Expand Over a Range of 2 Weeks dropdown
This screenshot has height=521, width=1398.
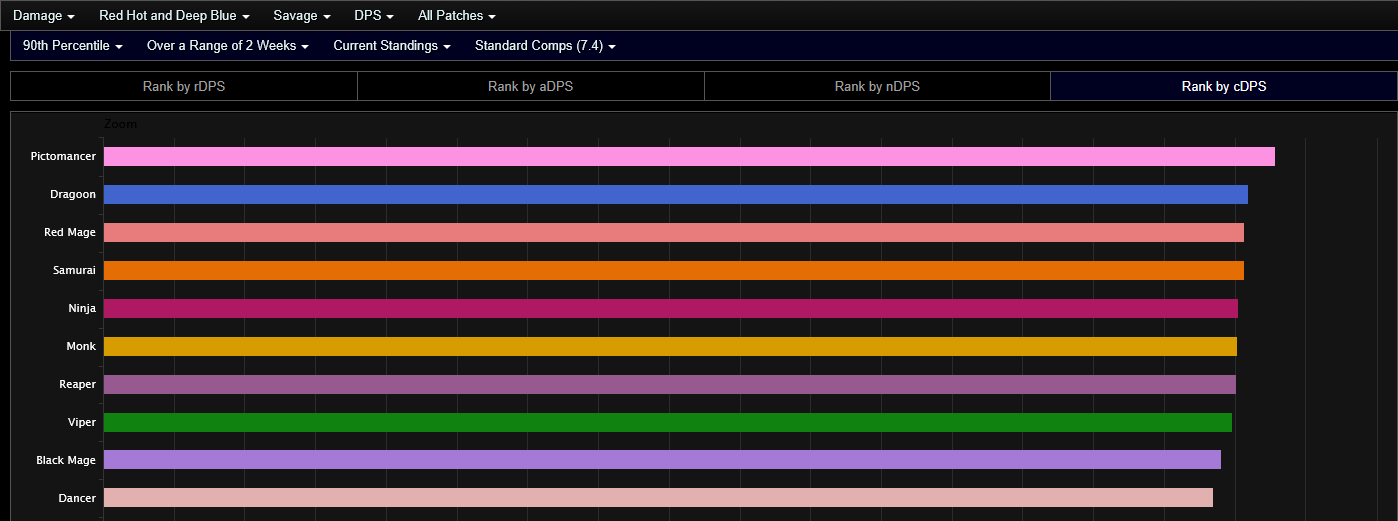tap(228, 46)
